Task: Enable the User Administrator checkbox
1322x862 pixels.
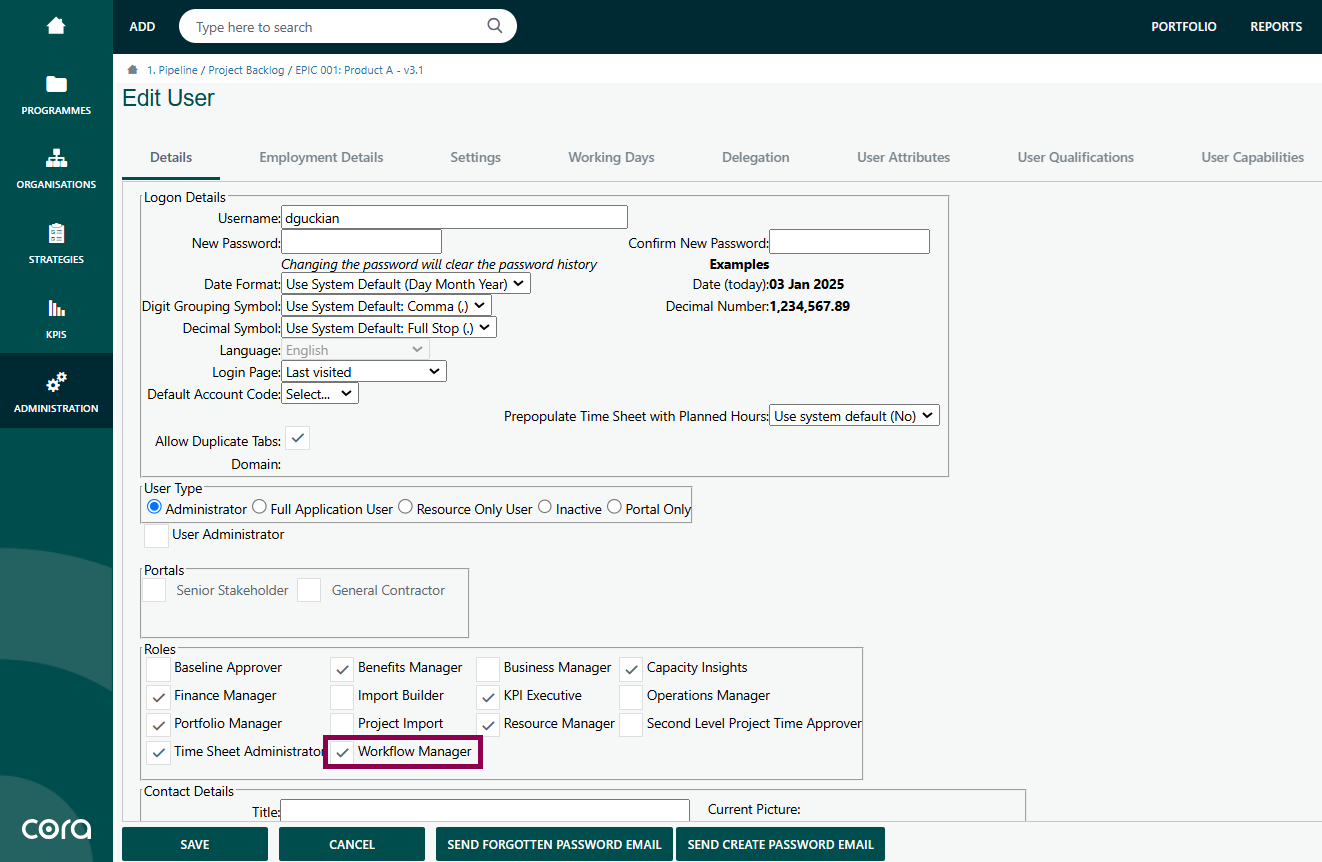Action: (156, 536)
